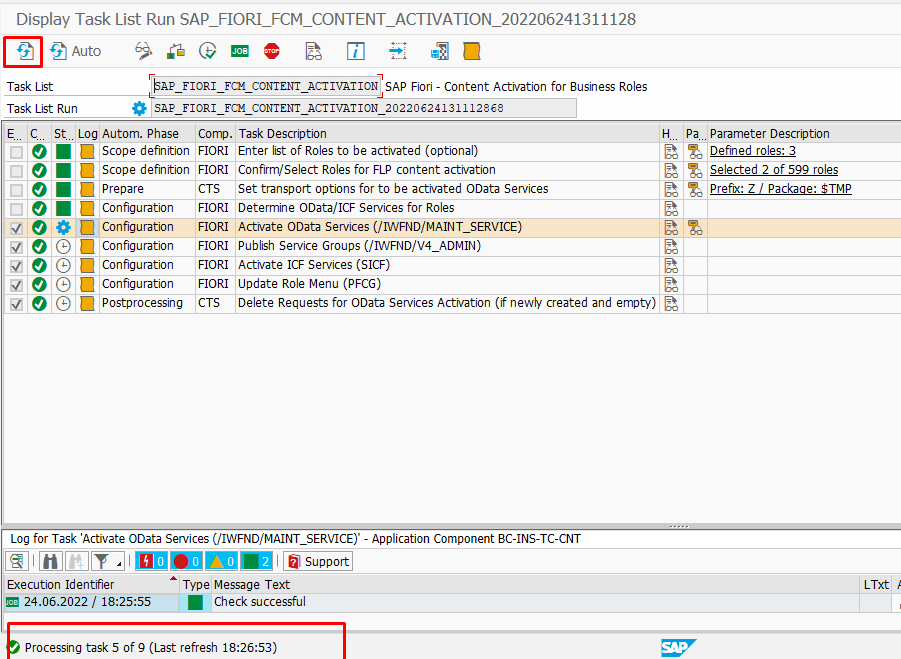Click the clock status icon in 'Publish Service Groups' row
The image size is (901, 659).
coord(63,246)
